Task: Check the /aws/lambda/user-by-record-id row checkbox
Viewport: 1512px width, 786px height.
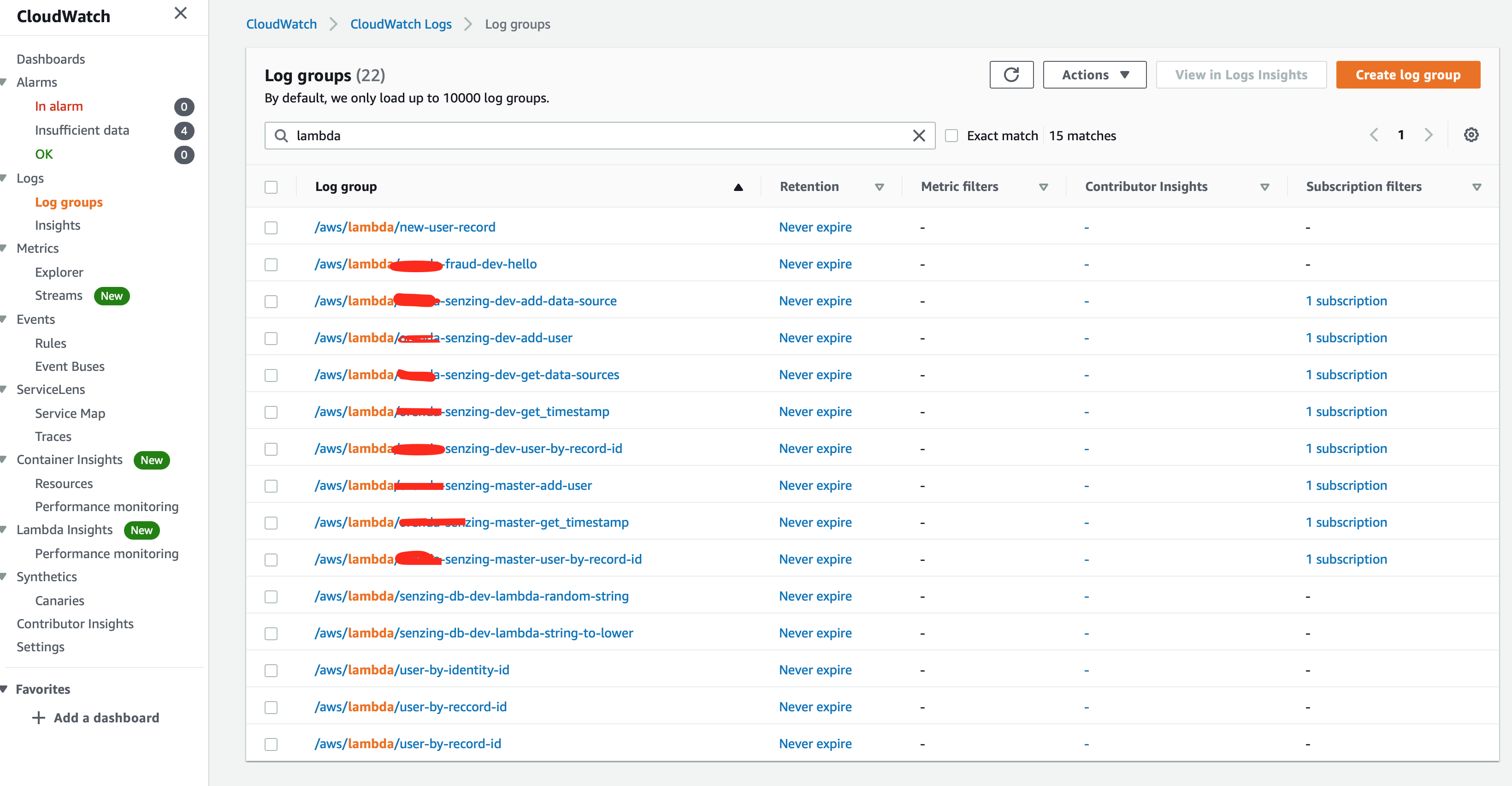Action: pyautogui.click(x=271, y=744)
